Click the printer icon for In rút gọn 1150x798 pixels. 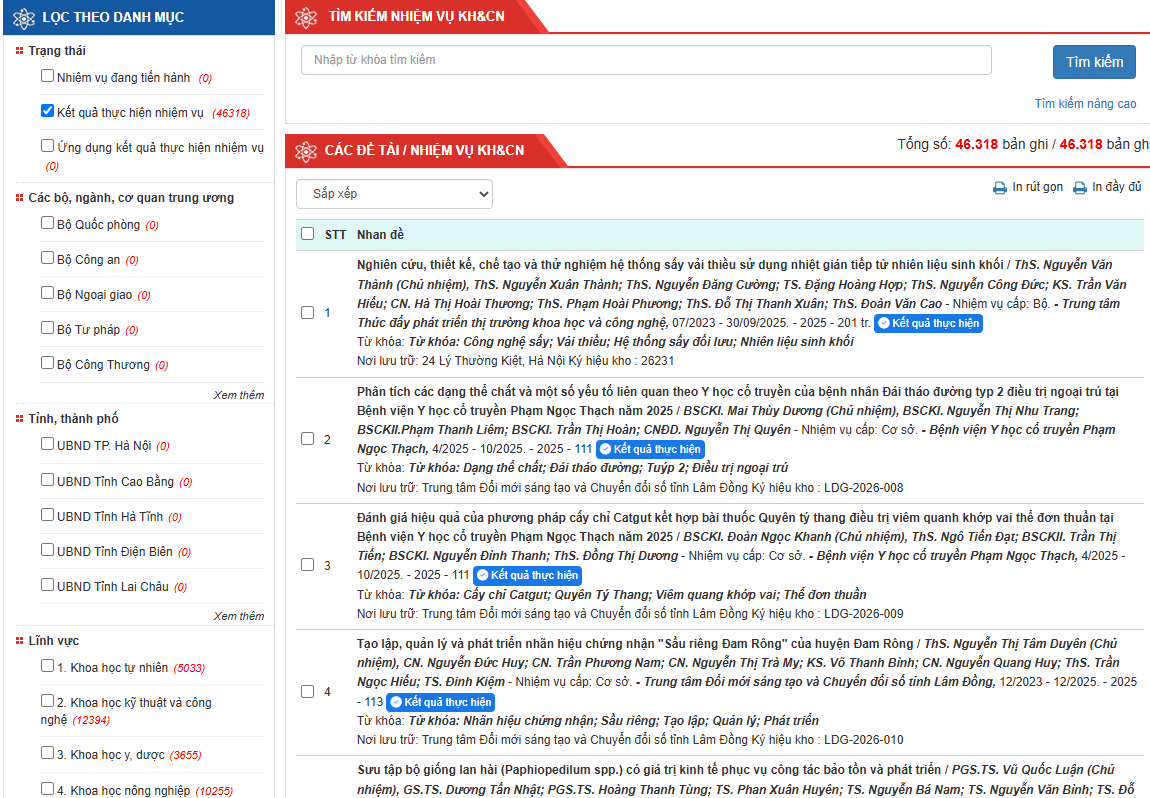[x=1000, y=188]
